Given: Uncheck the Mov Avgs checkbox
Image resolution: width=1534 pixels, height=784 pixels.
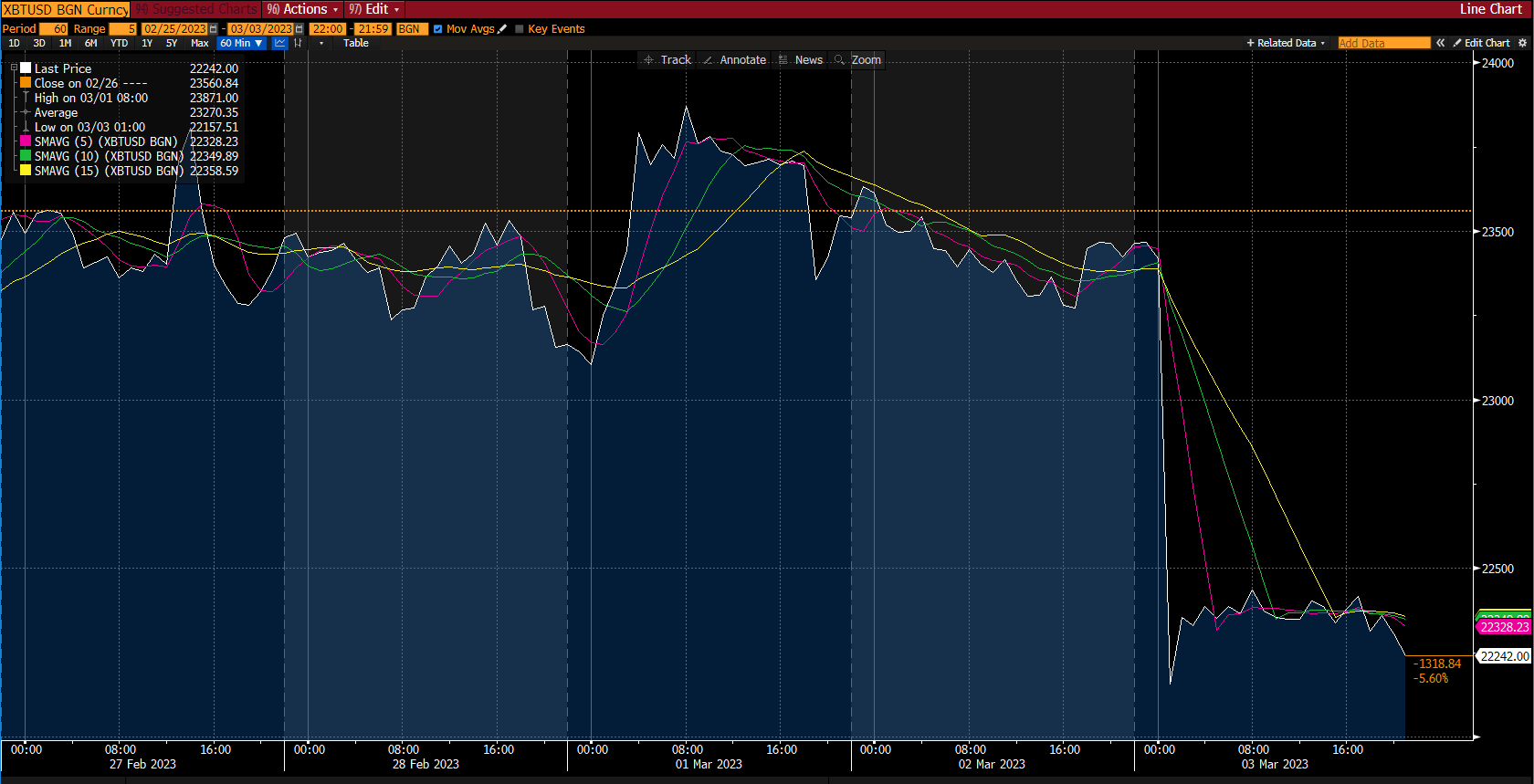Looking at the screenshot, I should (438, 29).
